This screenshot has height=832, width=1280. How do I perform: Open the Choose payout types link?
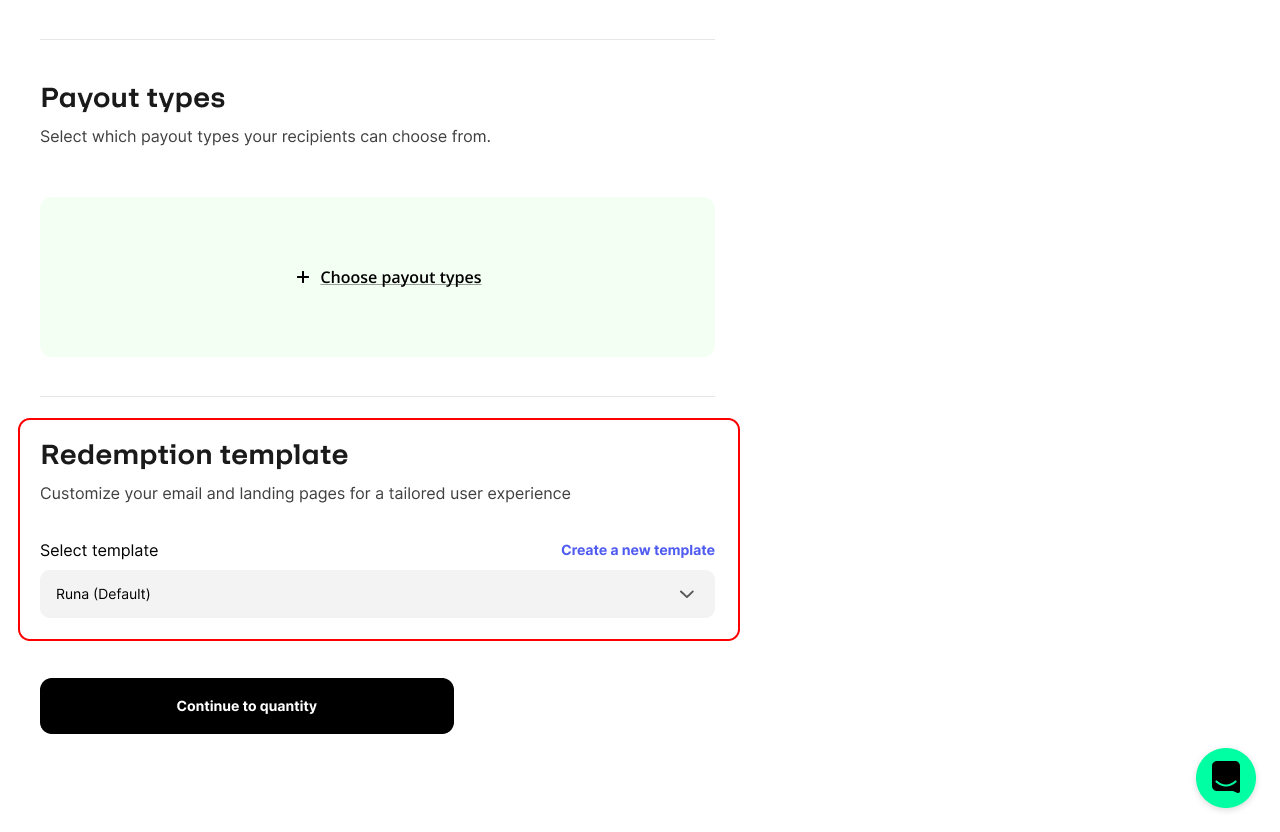401,277
